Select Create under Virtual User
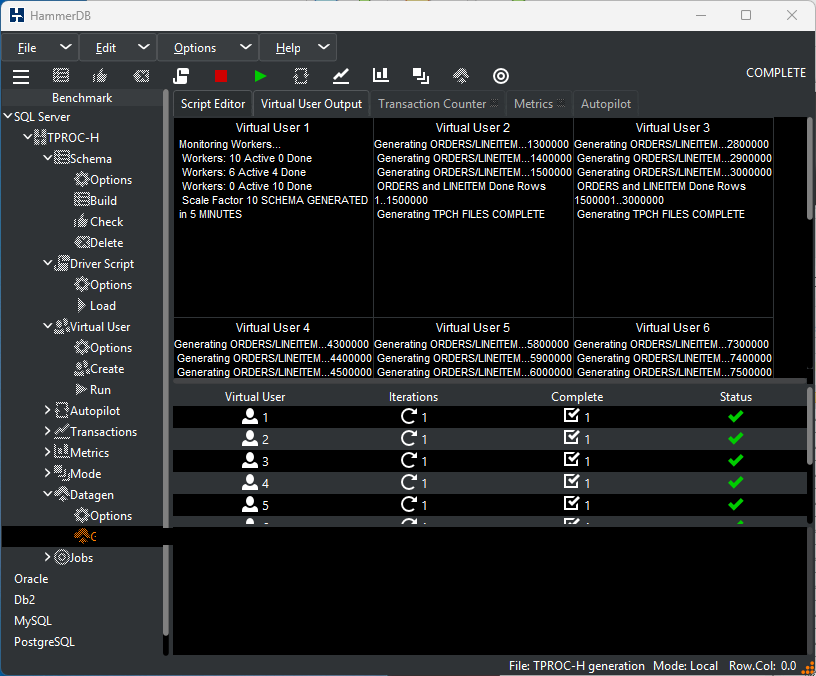Viewport: 816px width, 676px height. point(99,368)
